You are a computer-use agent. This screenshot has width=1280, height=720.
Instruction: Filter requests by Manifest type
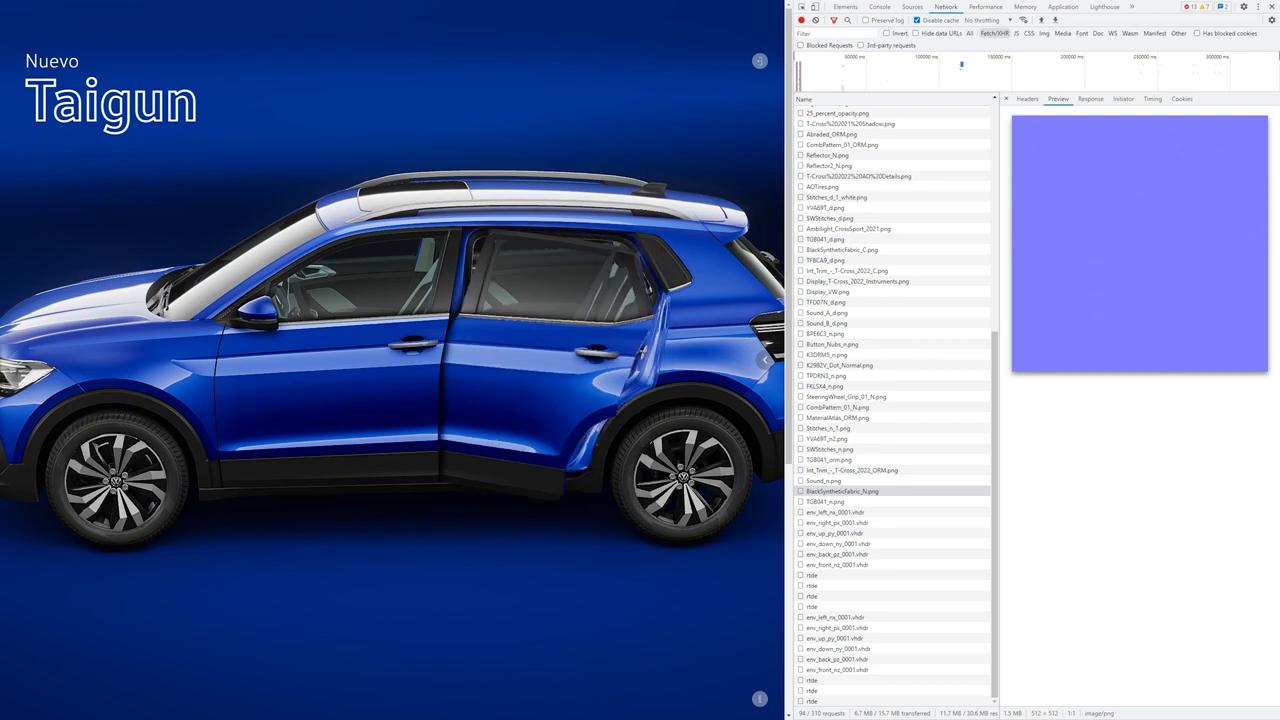pyautogui.click(x=1155, y=33)
